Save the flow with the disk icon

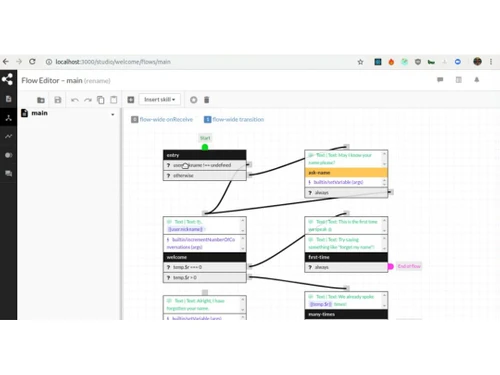[x=58, y=100]
